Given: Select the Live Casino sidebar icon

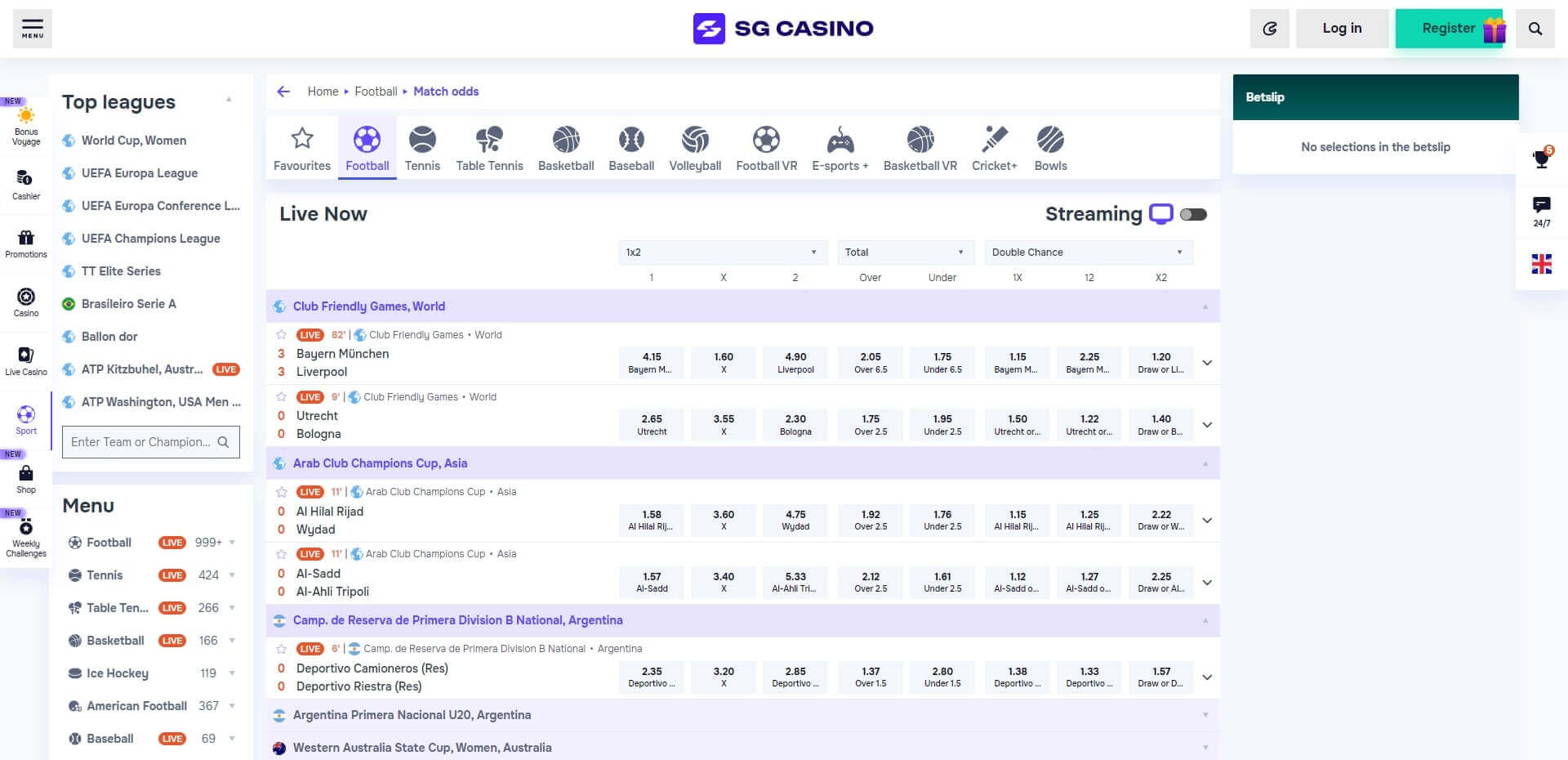Looking at the screenshot, I should pos(26,358).
